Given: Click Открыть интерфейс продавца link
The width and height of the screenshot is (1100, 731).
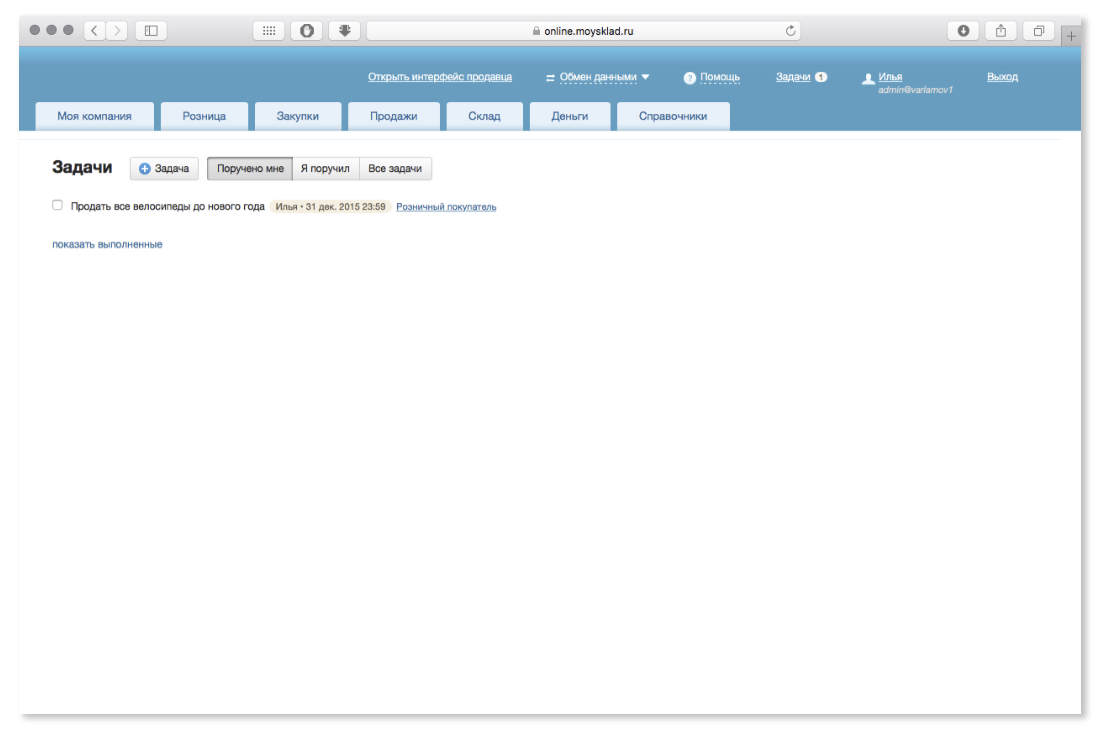Looking at the screenshot, I should 440,76.
